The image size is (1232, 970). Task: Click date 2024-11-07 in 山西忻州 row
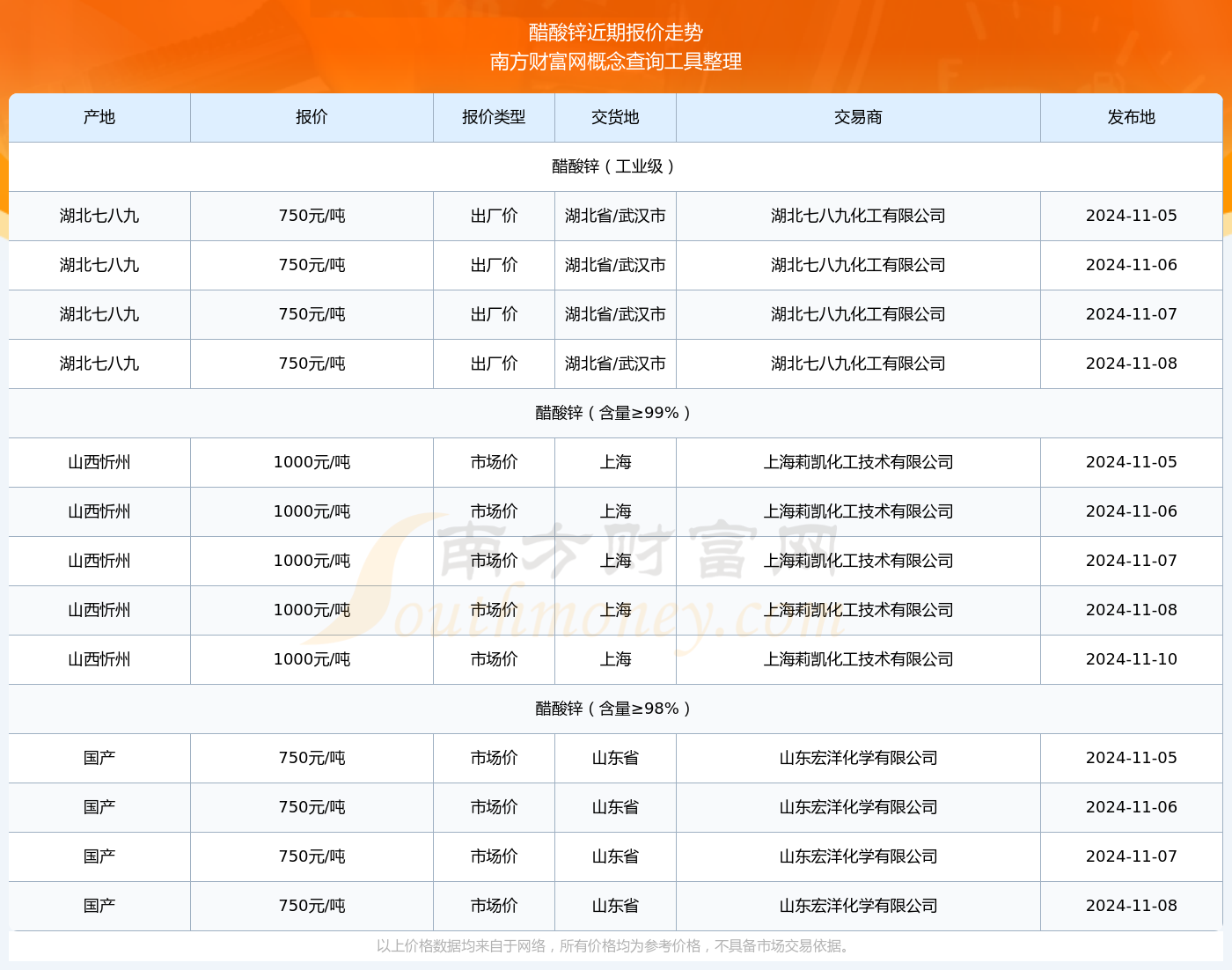pyautogui.click(x=1132, y=561)
